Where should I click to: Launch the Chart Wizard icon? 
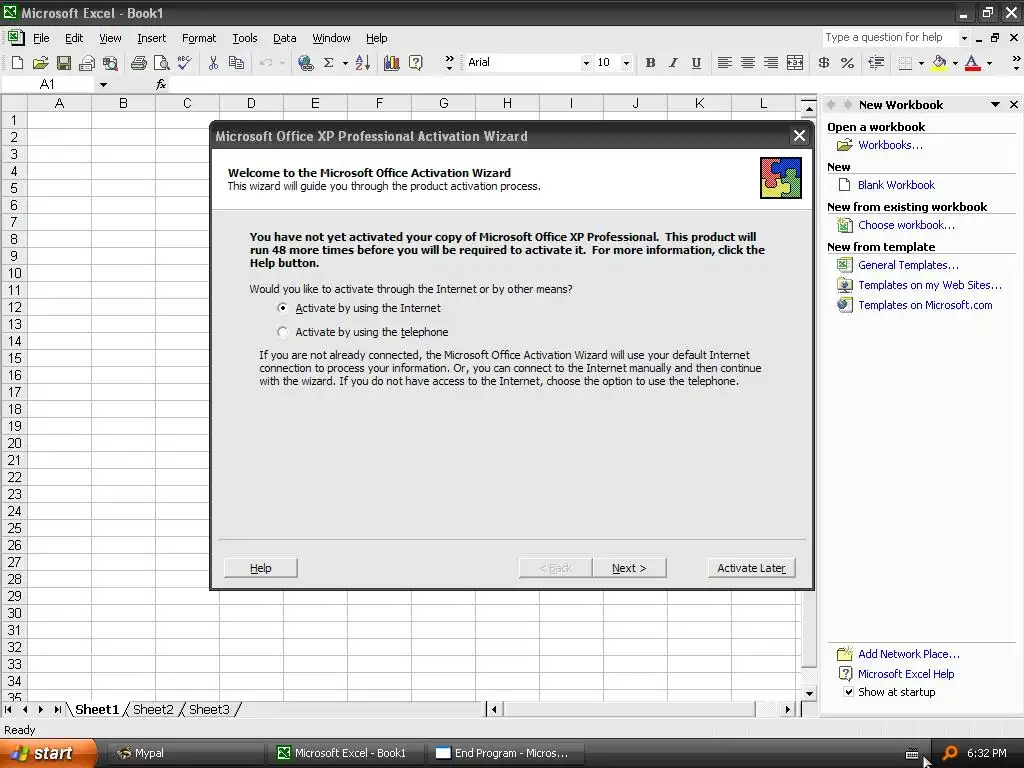pos(392,63)
